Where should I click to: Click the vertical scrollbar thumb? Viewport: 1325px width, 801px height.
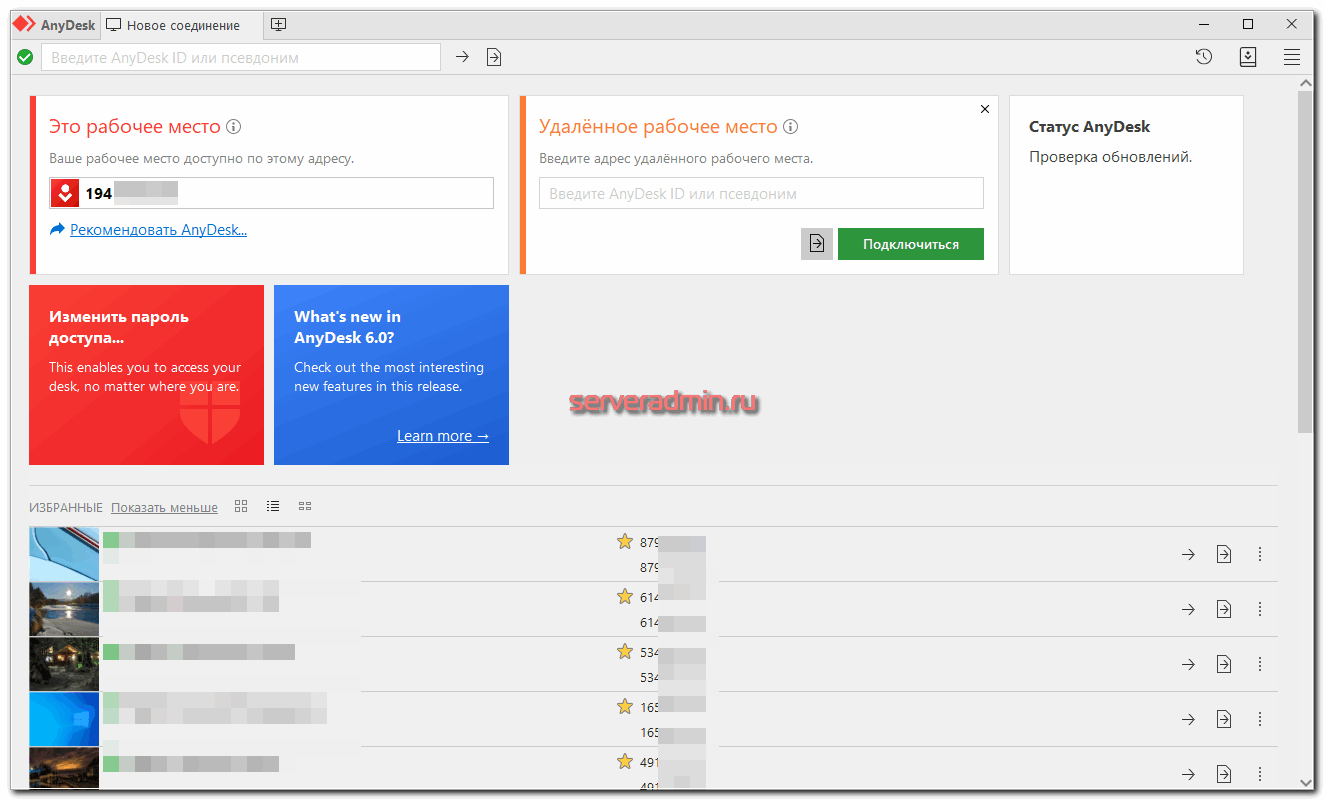click(1305, 260)
